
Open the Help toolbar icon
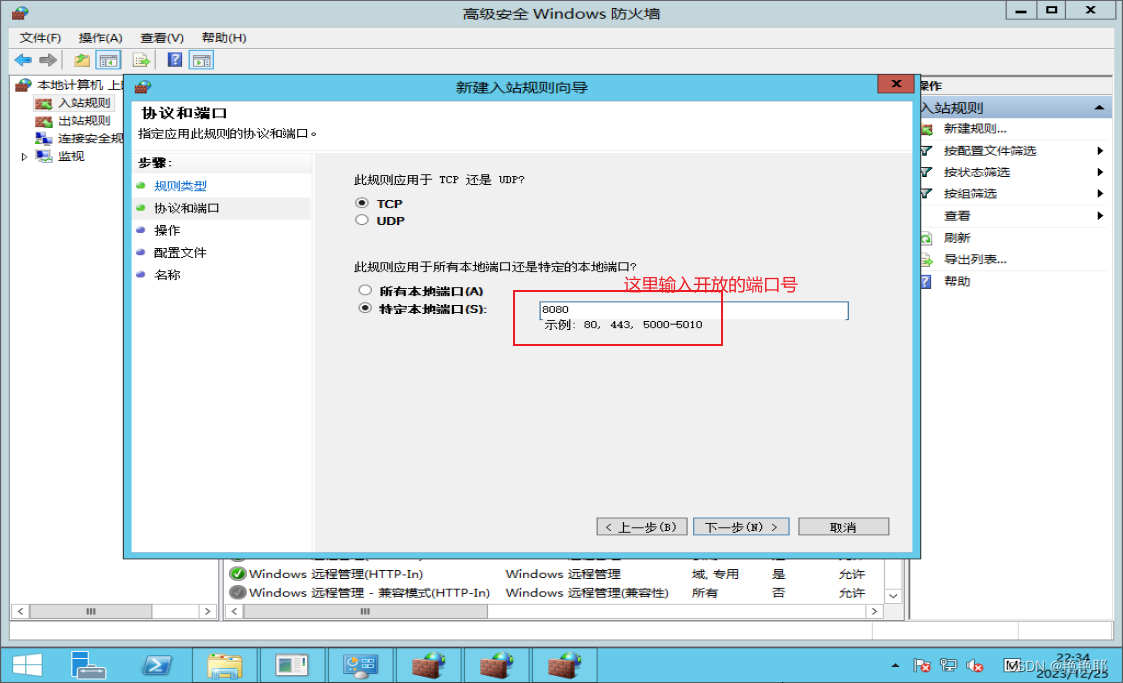click(x=175, y=60)
